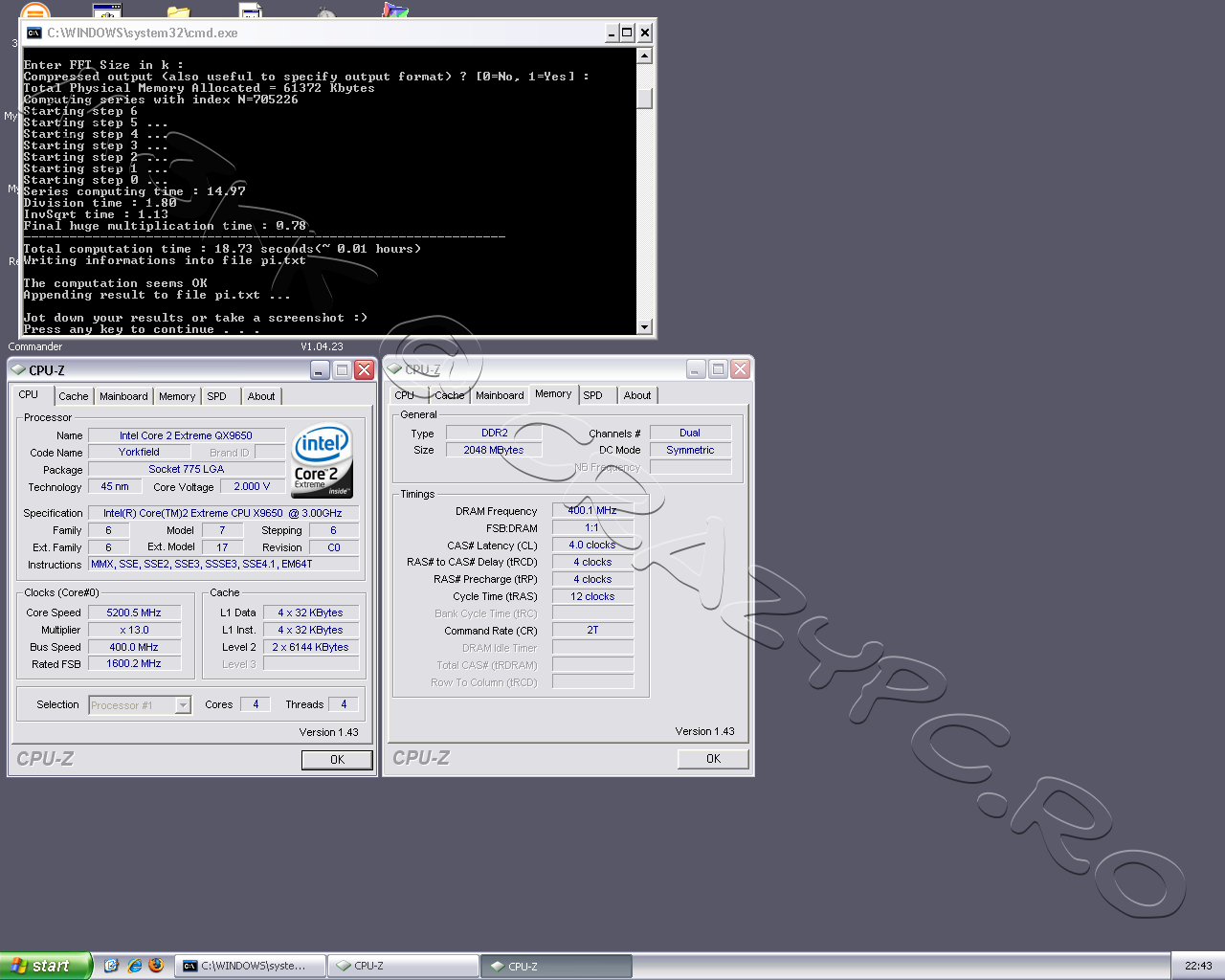Click OK in the CPU-Z Memory timings window
The image size is (1225, 980).
pyautogui.click(x=713, y=759)
